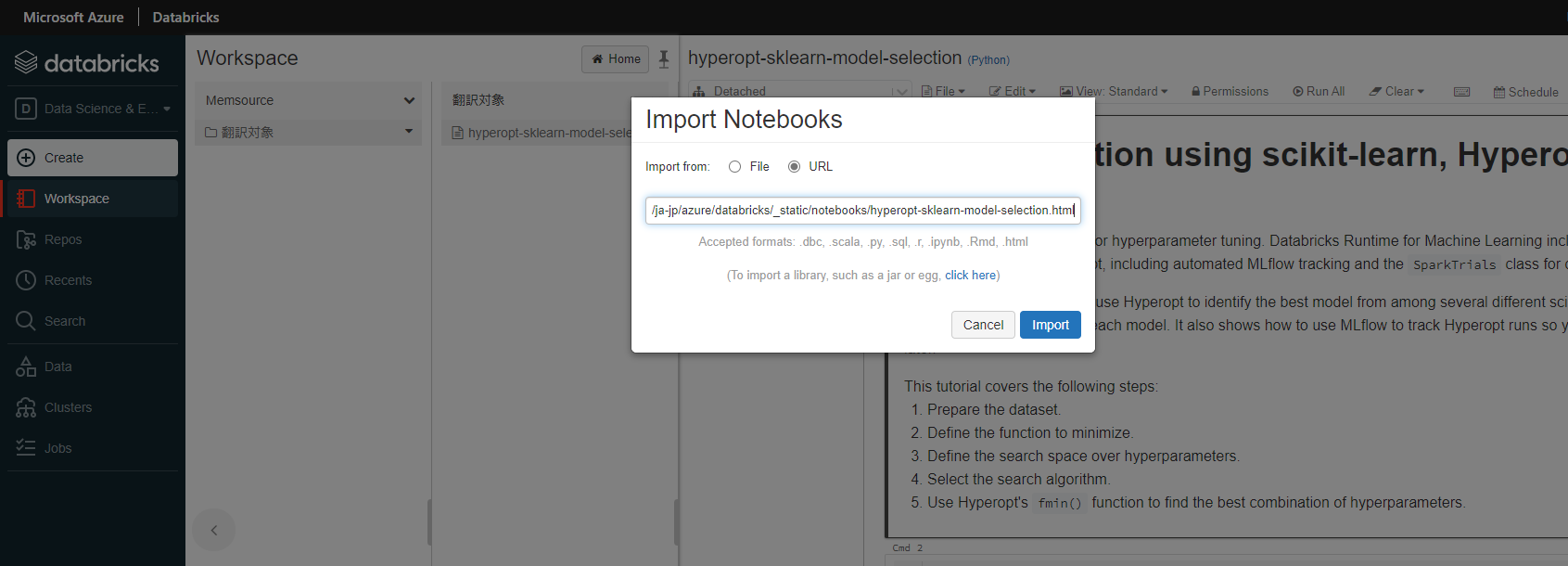Click the Microsoft Azure header link
Viewport: 1568px width, 566px height.
73,17
